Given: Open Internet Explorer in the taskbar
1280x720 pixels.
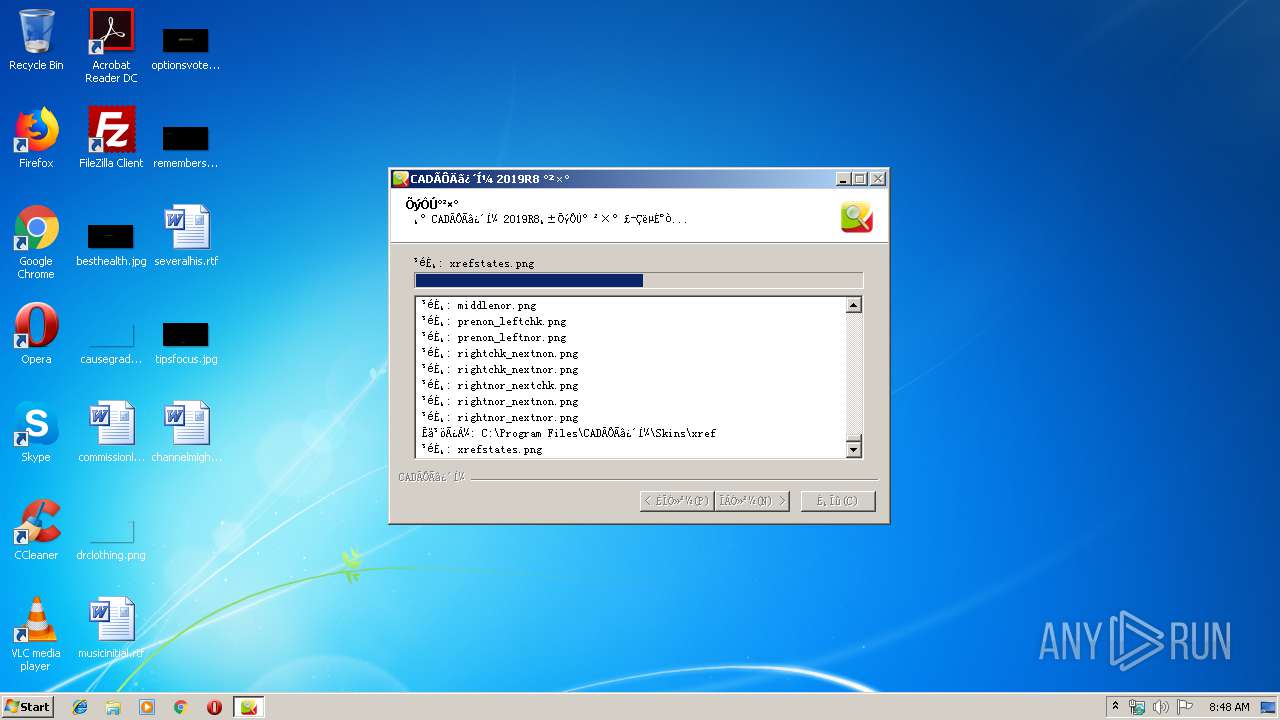Looking at the screenshot, I should click(x=80, y=707).
